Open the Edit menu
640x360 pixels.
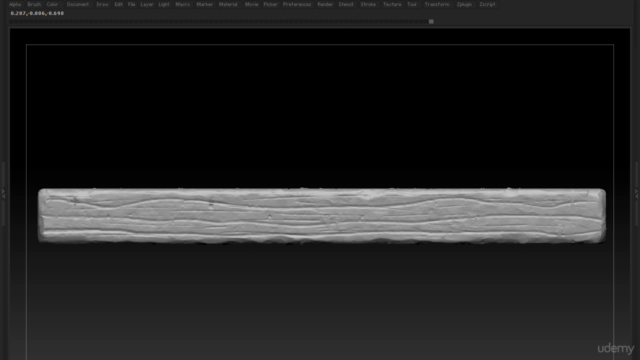(118, 4)
